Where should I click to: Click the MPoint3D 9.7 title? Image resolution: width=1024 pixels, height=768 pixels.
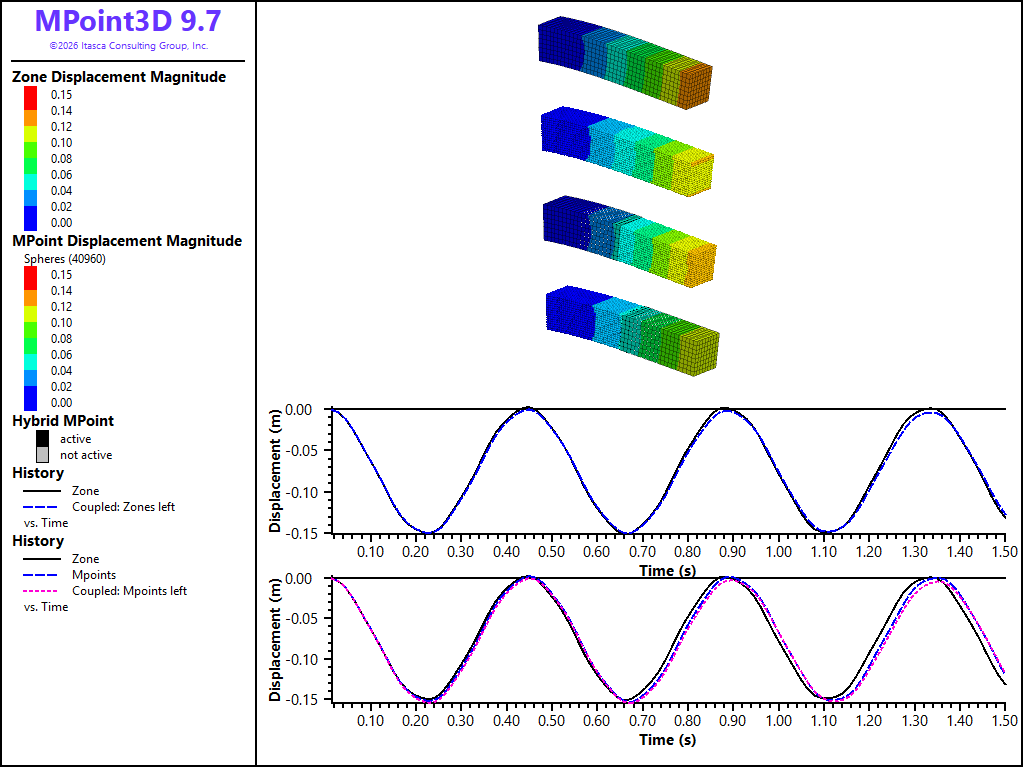coord(128,21)
